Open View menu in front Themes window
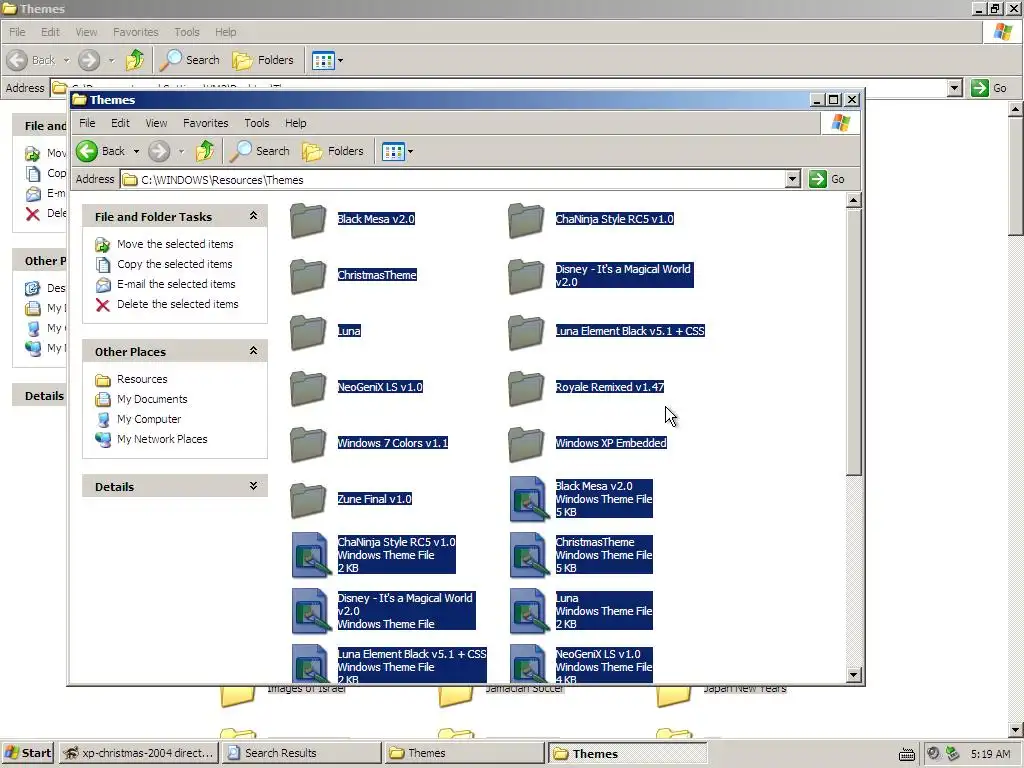 tap(156, 123)
